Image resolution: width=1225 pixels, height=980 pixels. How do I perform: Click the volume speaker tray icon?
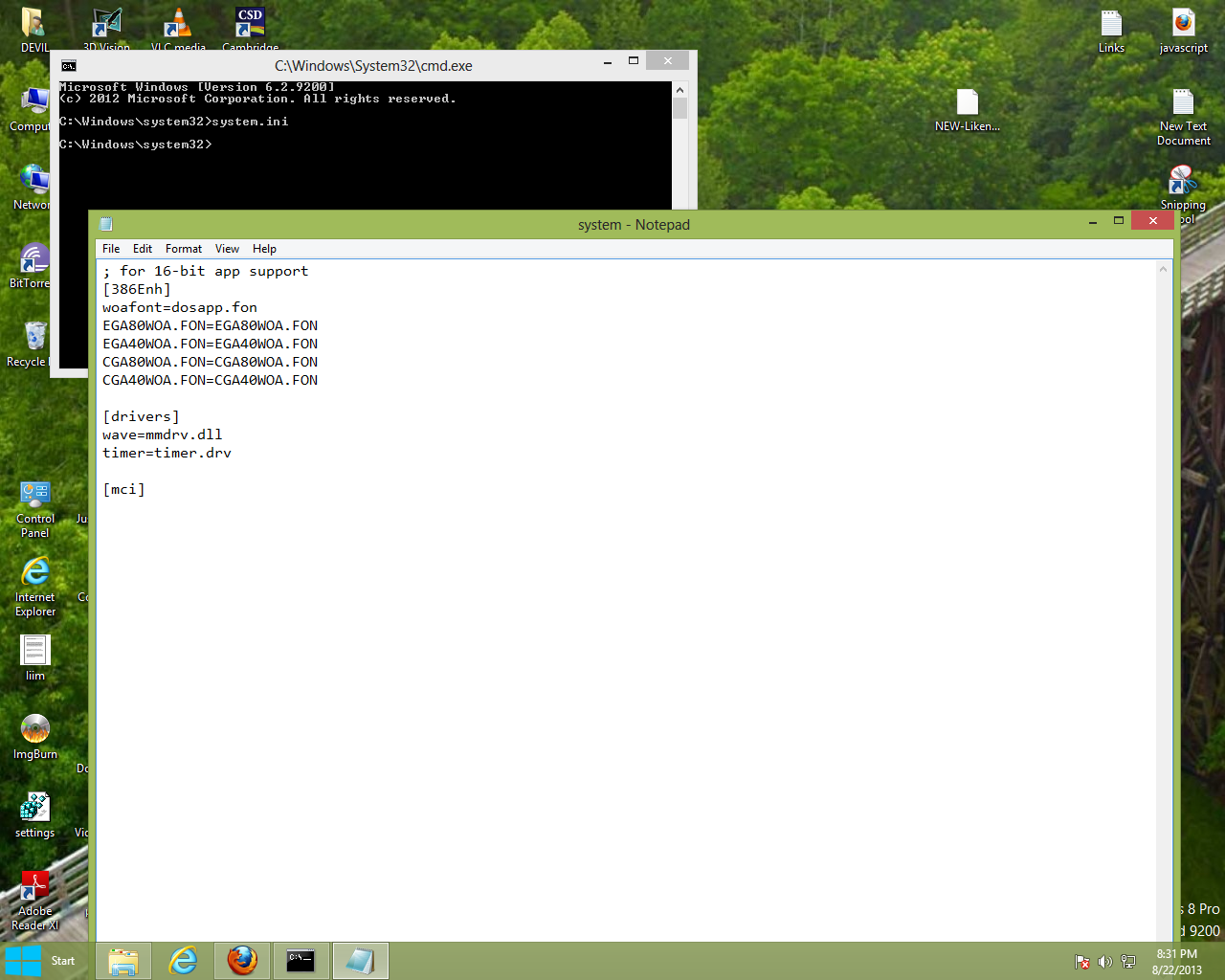click(1105, 962)
